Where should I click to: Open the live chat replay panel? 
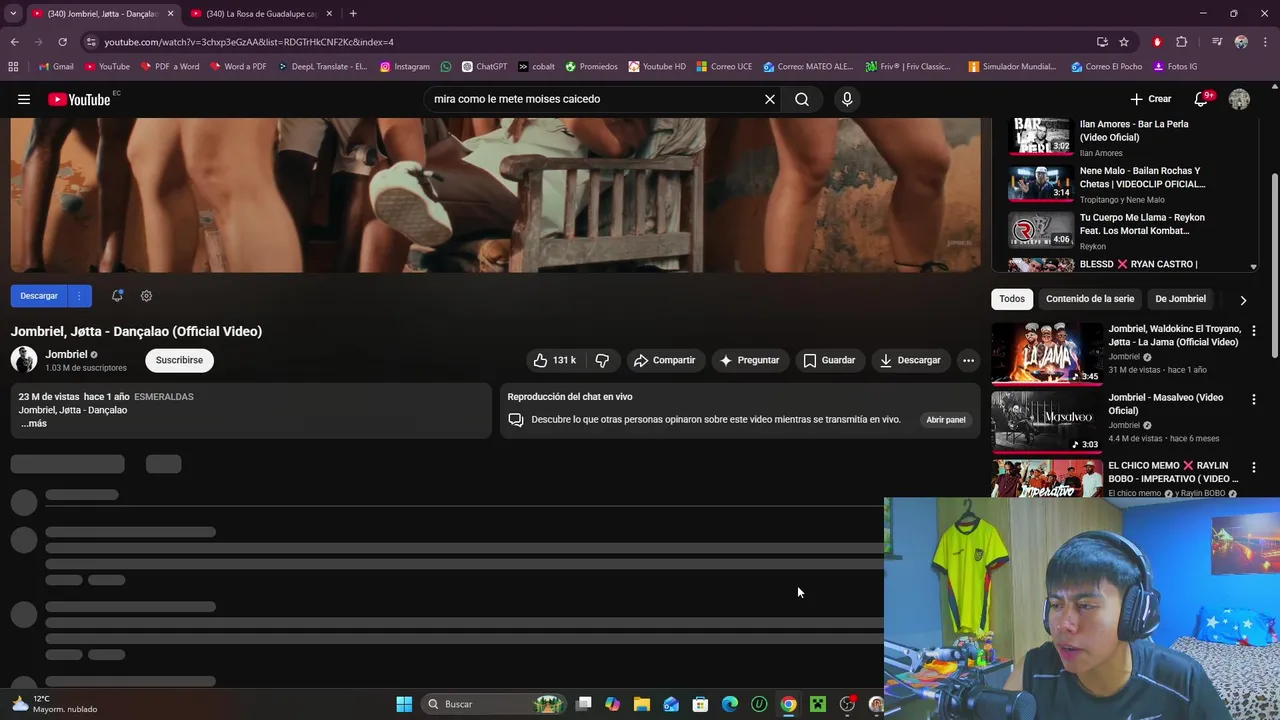click(945, 420)
